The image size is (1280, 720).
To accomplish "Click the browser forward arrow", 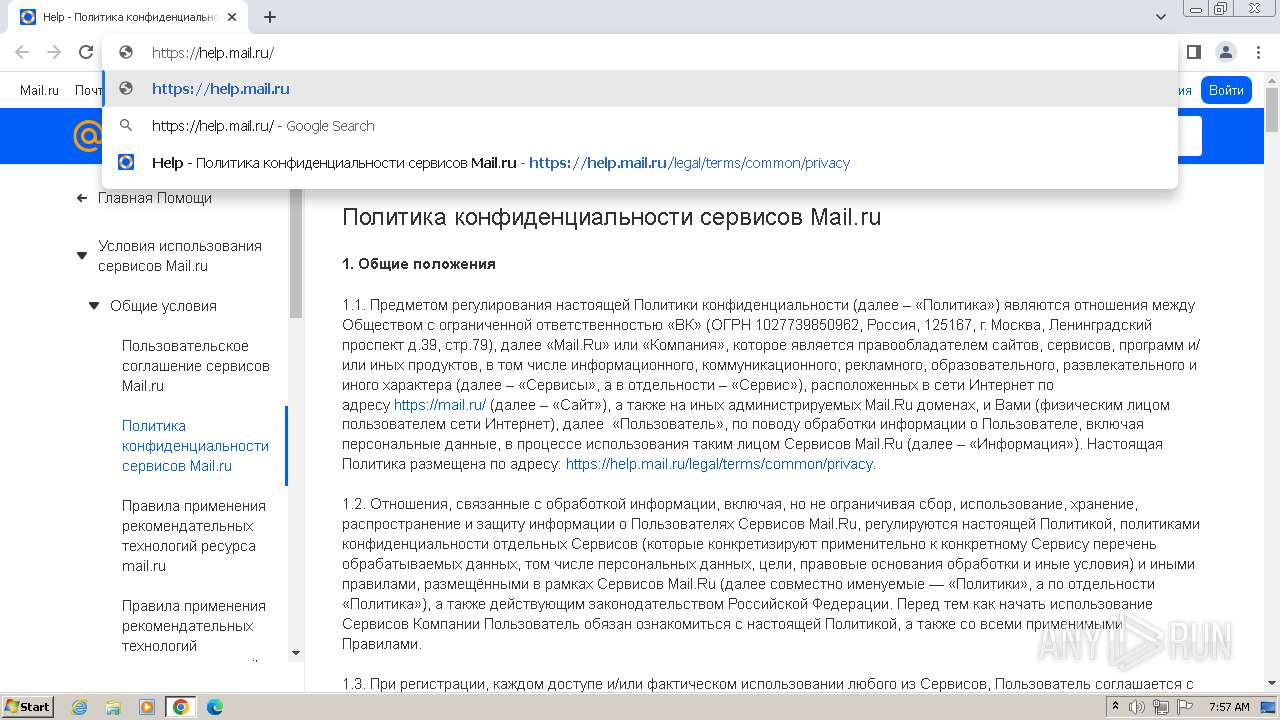I will click(54, 53).
